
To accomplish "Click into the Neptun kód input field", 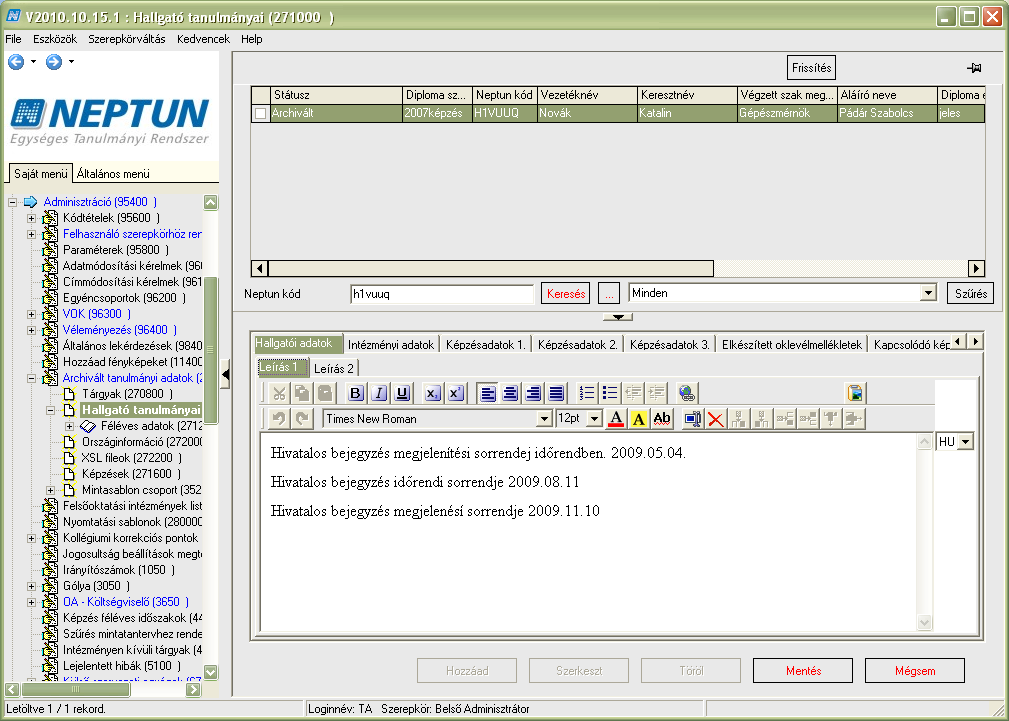I will click(442, 294).
